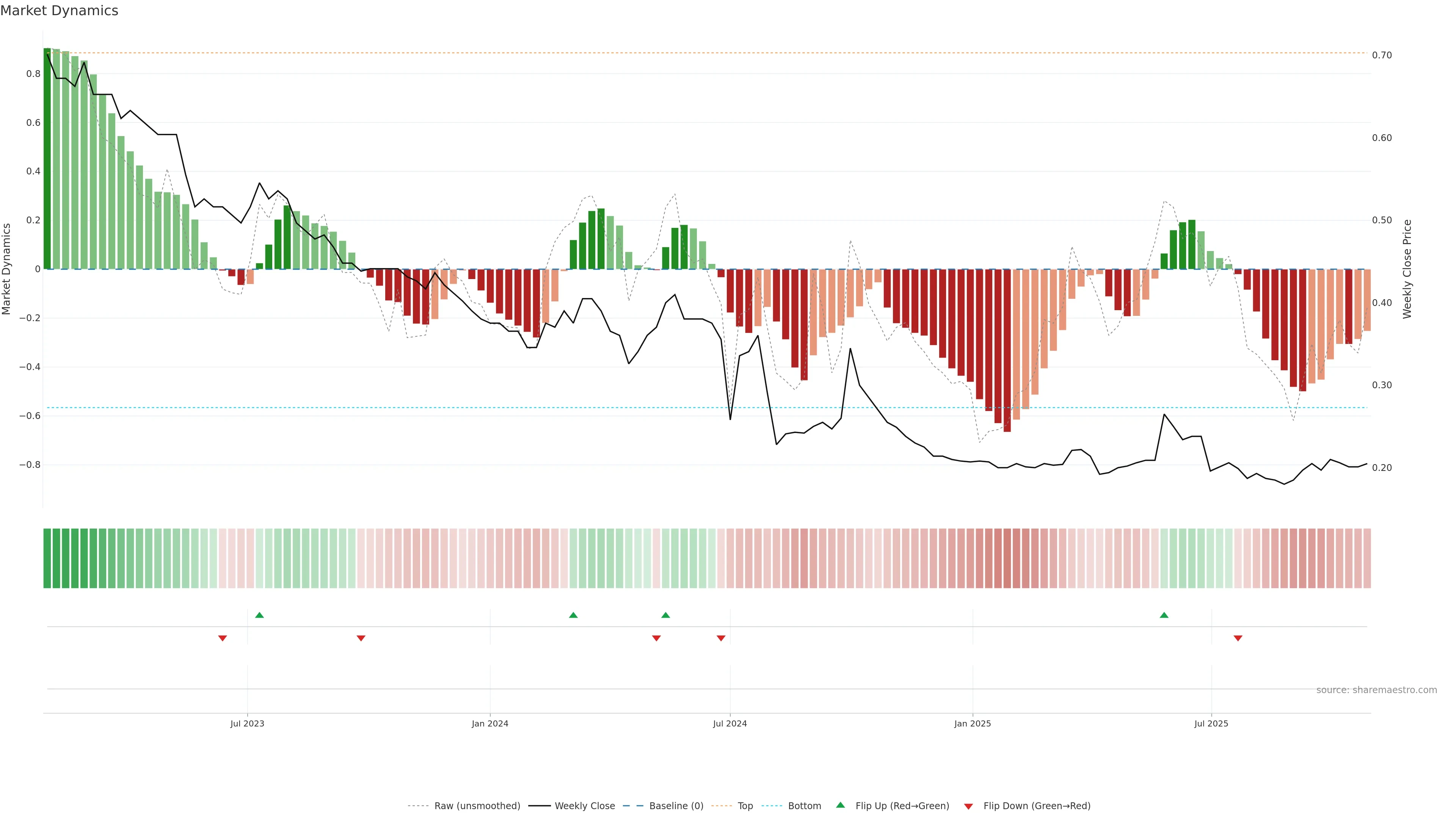Click the Market Dynamics chart title
The height and width of the screenshot is (819, 1456).
point(60,11)
